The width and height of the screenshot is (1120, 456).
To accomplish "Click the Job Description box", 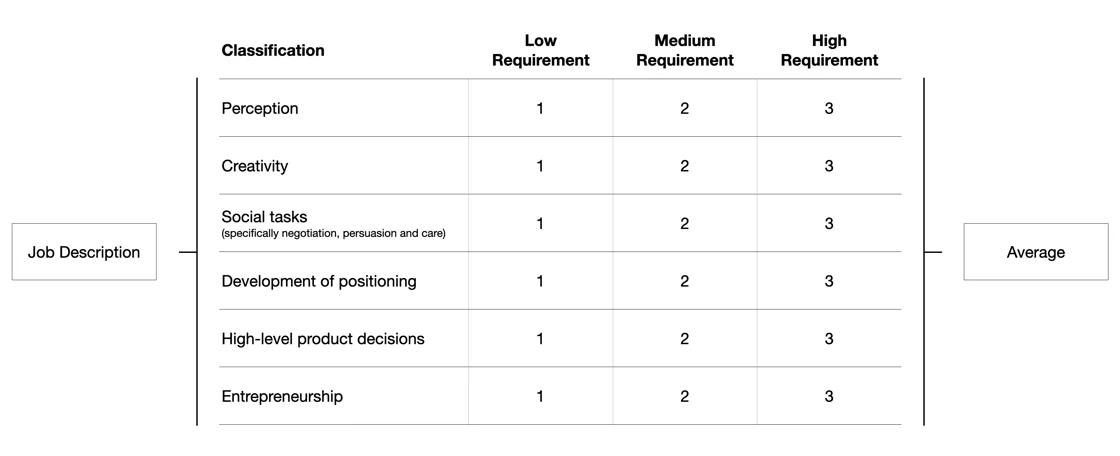I will (x=84, y=252).
